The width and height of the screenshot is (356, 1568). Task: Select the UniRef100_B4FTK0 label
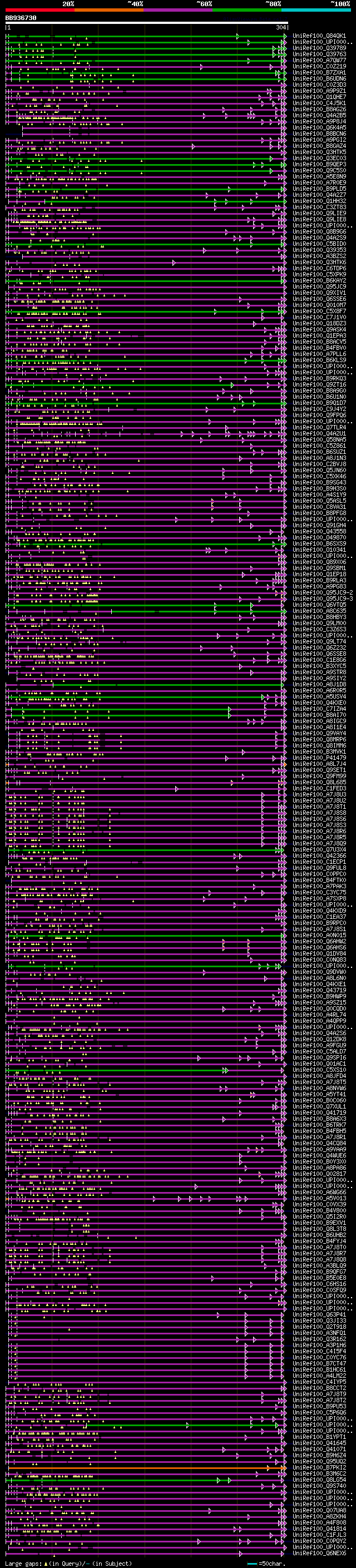click(x=319, y=880)
